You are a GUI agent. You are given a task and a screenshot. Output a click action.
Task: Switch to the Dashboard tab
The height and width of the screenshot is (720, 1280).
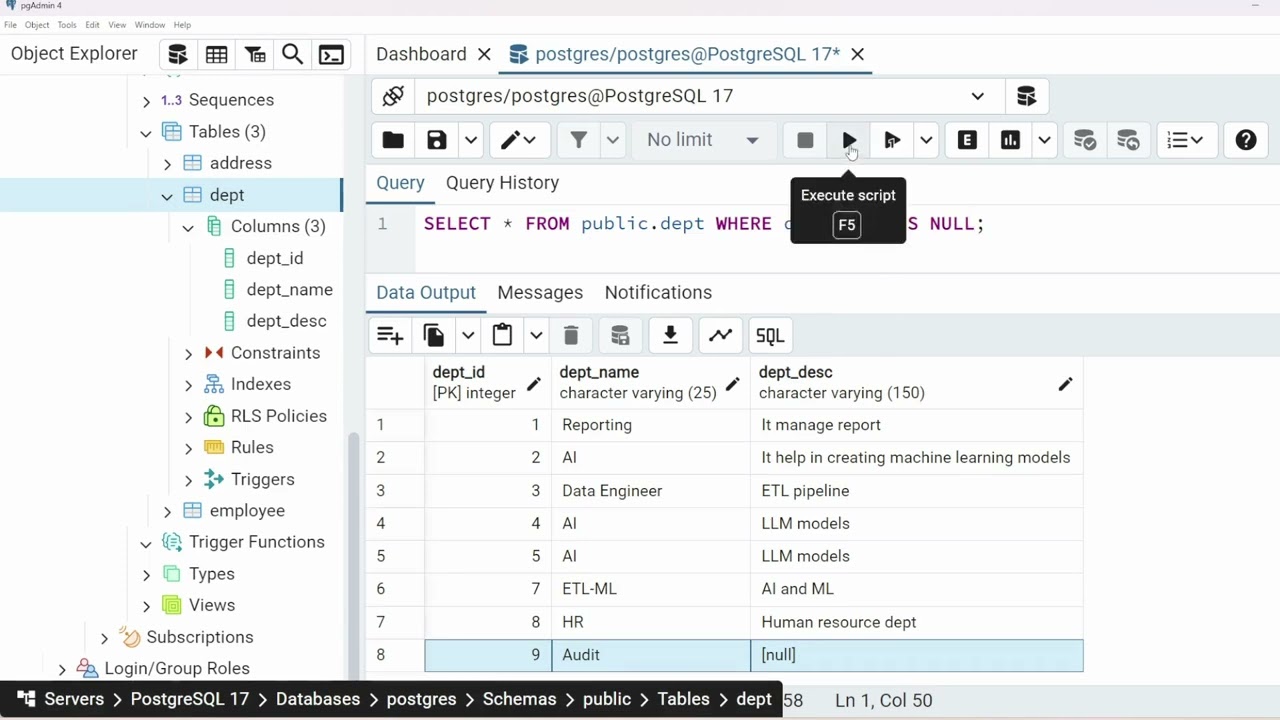coord(421,54)
